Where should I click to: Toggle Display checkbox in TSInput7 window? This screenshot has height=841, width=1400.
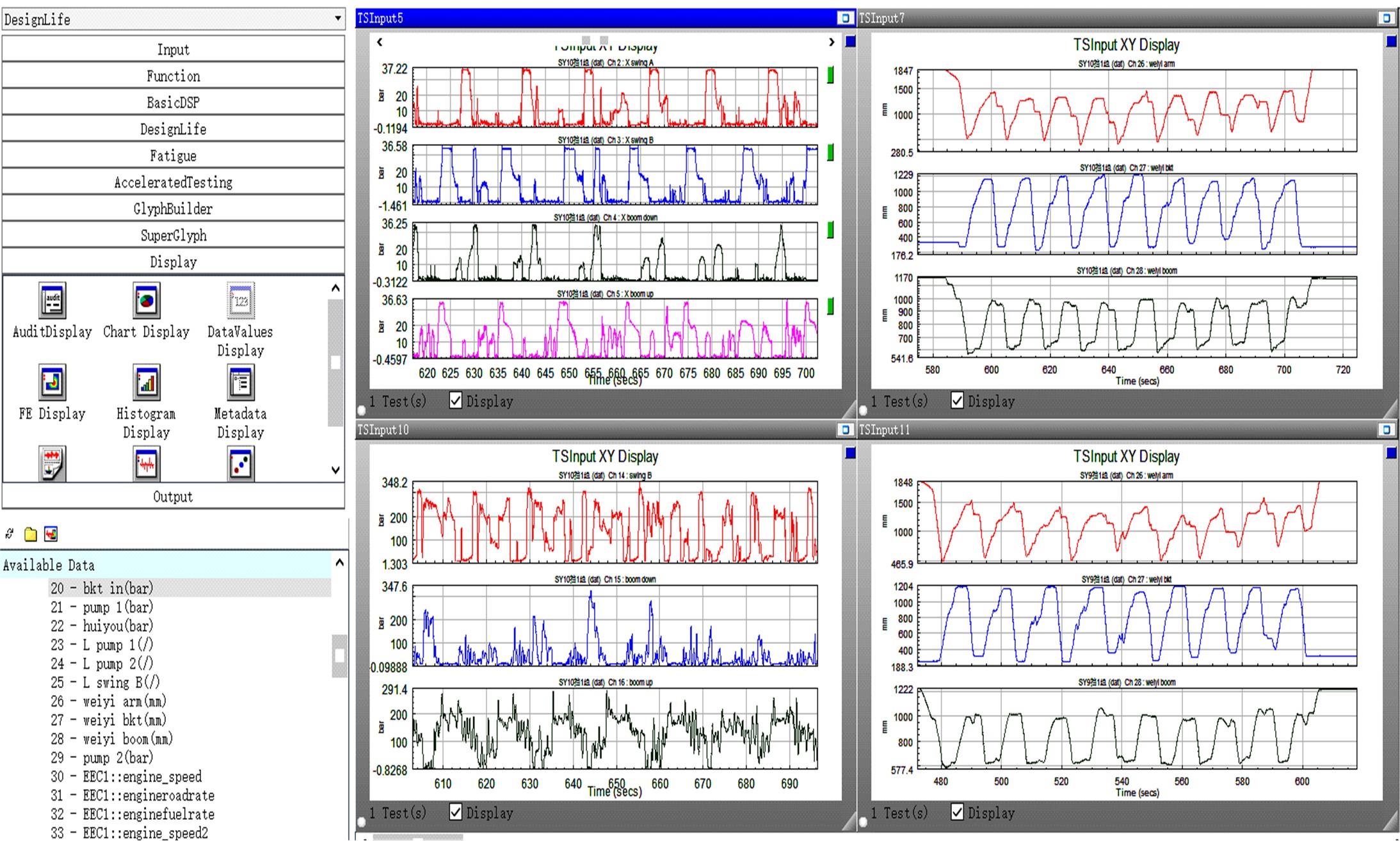pos(957,401)
